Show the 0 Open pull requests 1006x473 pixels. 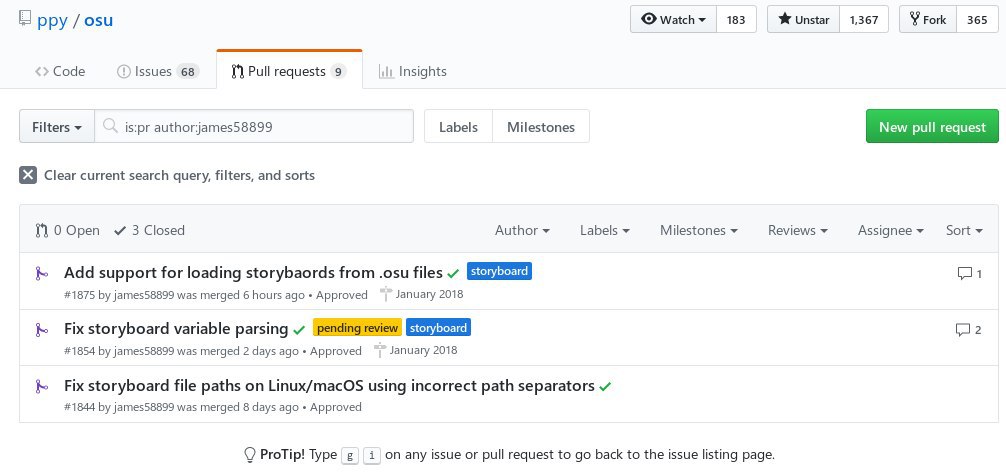pos(67,230)
